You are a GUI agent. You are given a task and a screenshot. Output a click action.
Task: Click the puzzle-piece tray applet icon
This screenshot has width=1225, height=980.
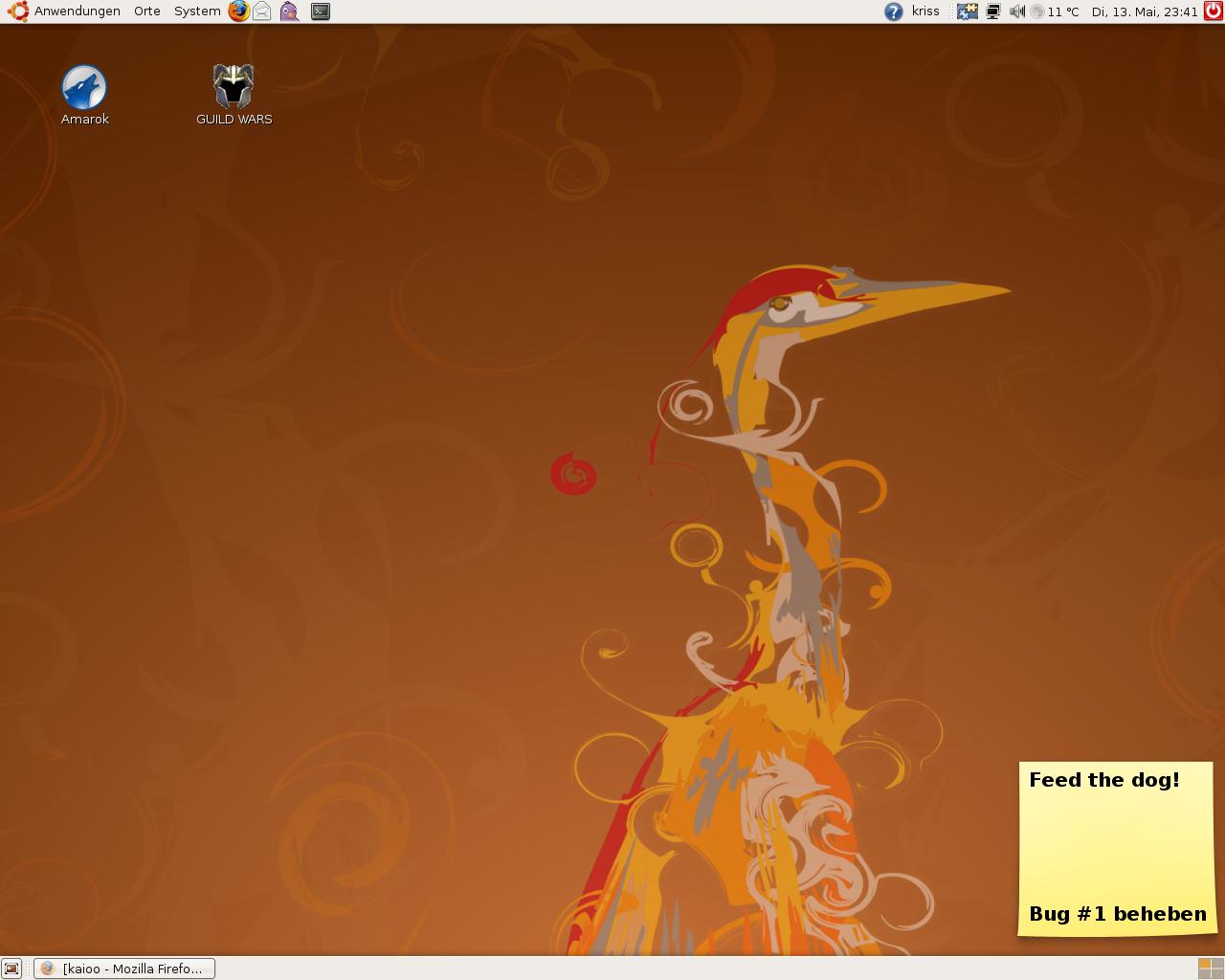968,11
